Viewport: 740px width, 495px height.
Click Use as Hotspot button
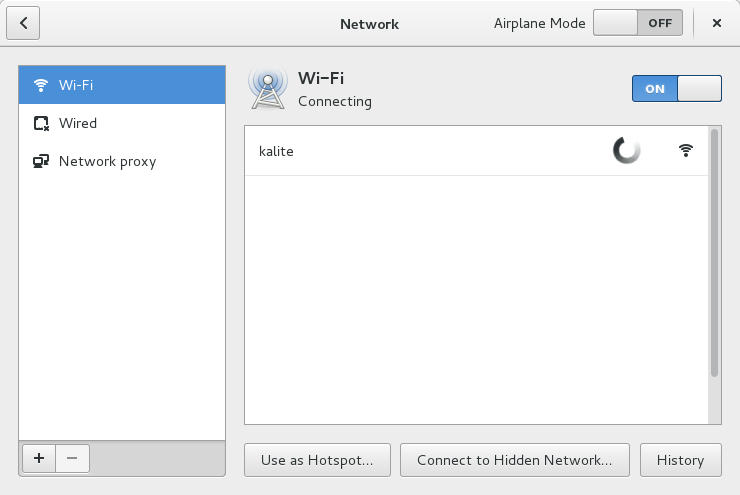317,460
